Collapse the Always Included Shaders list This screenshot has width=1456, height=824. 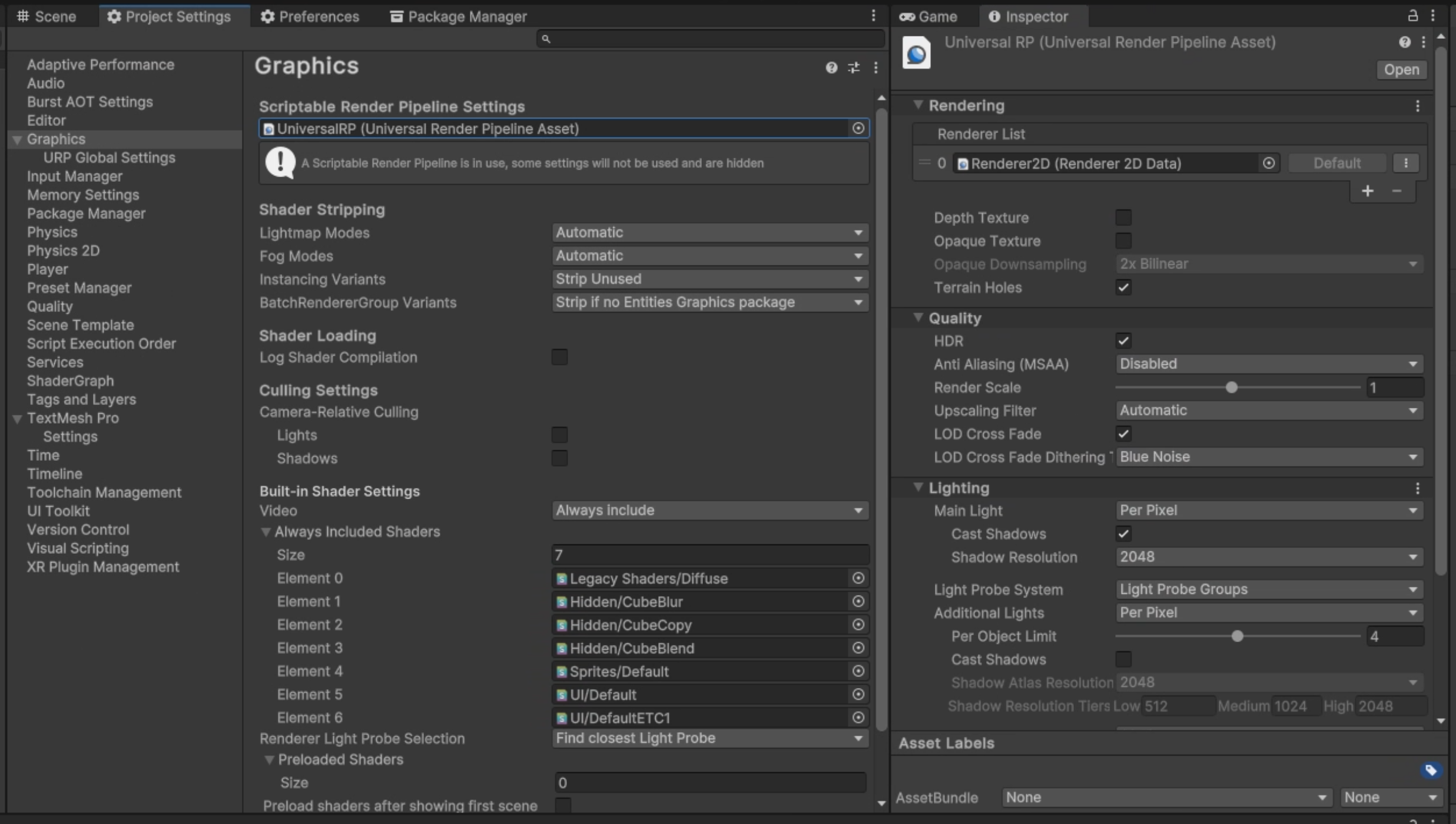266,532
